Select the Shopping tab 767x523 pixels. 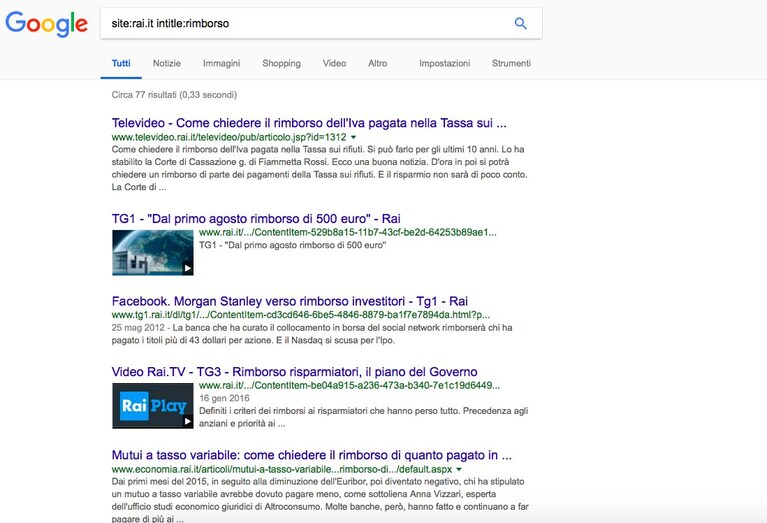(281, 63)
